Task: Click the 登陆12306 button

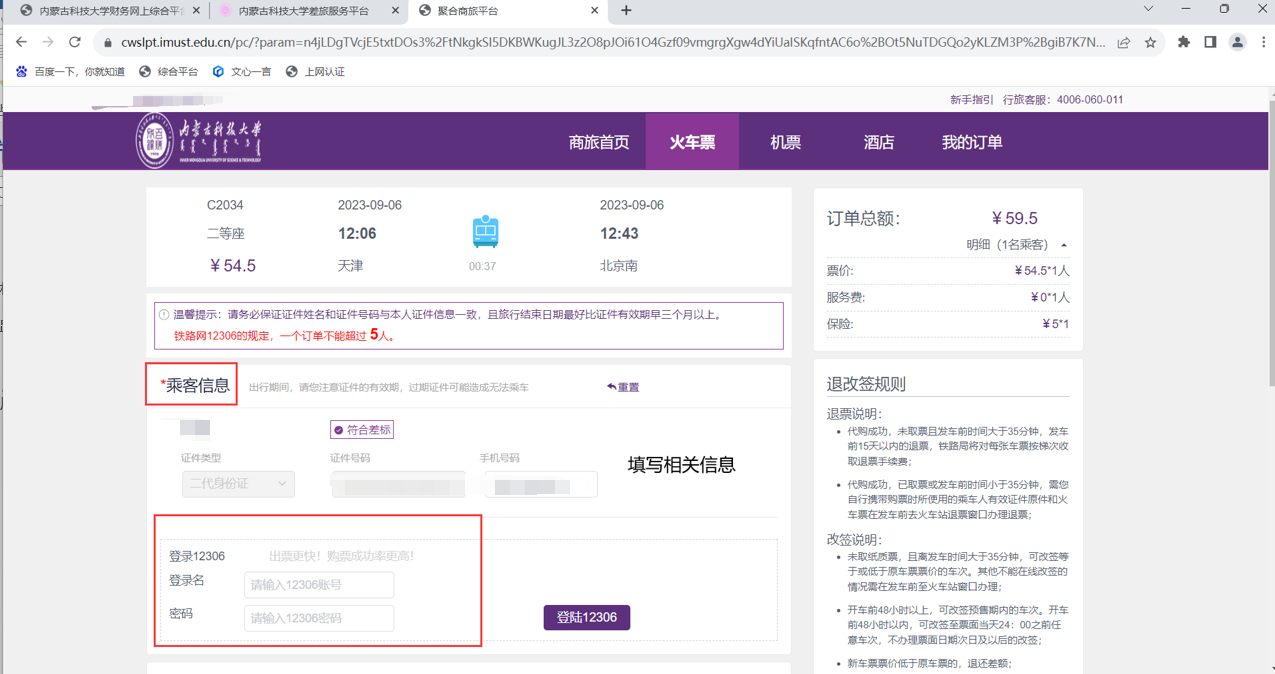Action: 587,617
